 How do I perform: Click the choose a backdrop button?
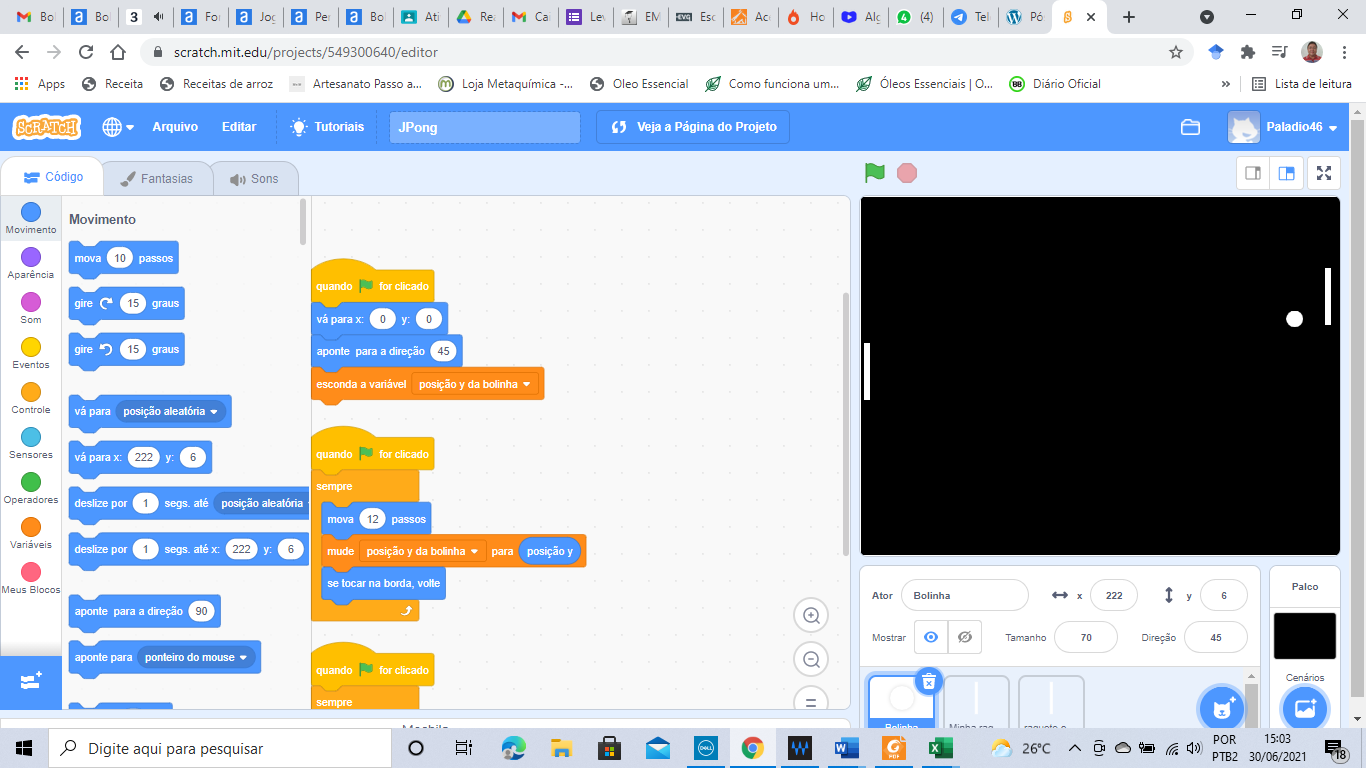coord(1304,709)
